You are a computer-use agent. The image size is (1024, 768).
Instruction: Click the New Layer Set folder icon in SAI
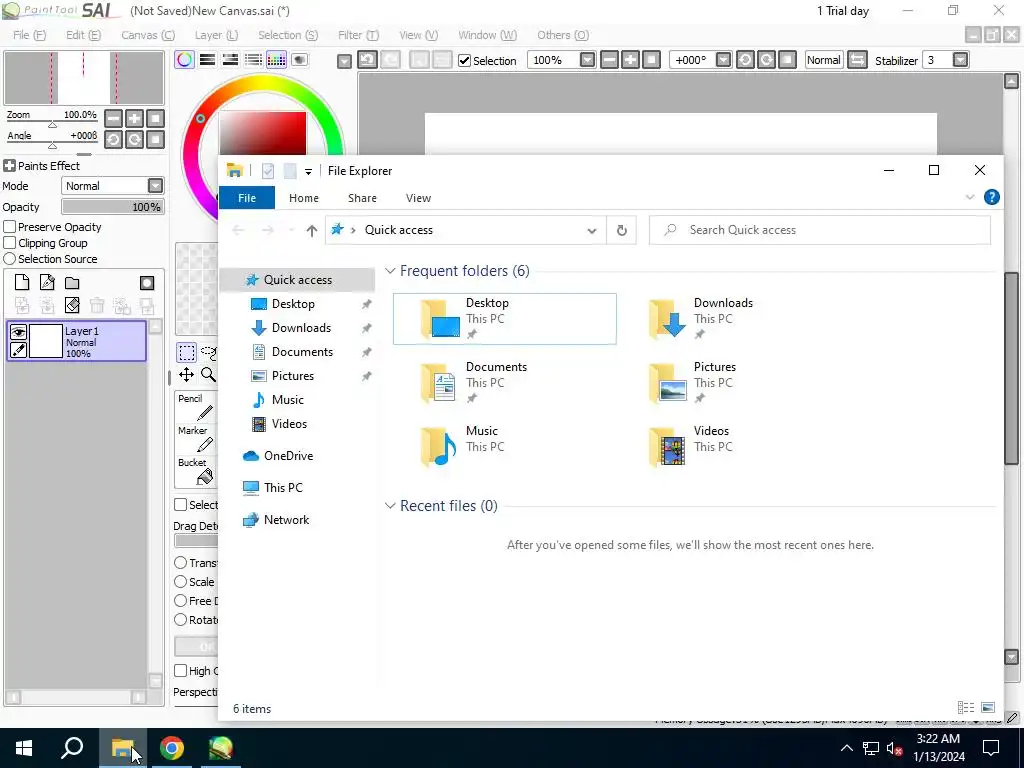click(72, 283)
